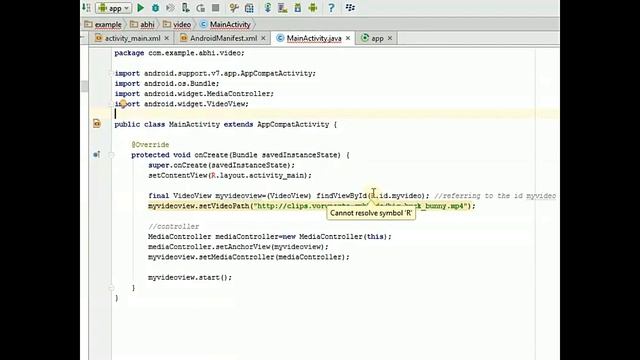The image size is (640, 360).
Task: Click the Stop square button
Action: (216, 8)
